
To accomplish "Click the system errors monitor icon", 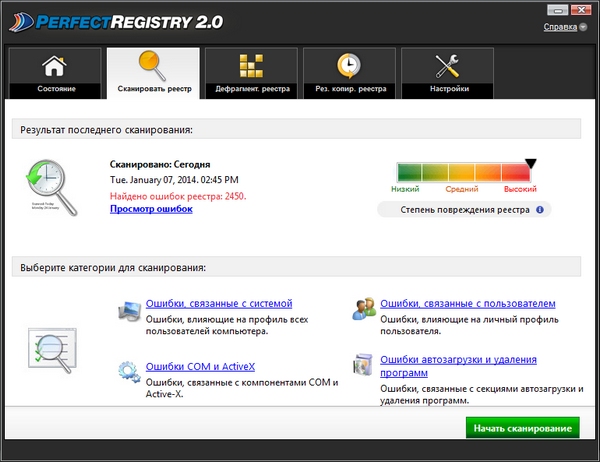I will (x=129, y=311).
